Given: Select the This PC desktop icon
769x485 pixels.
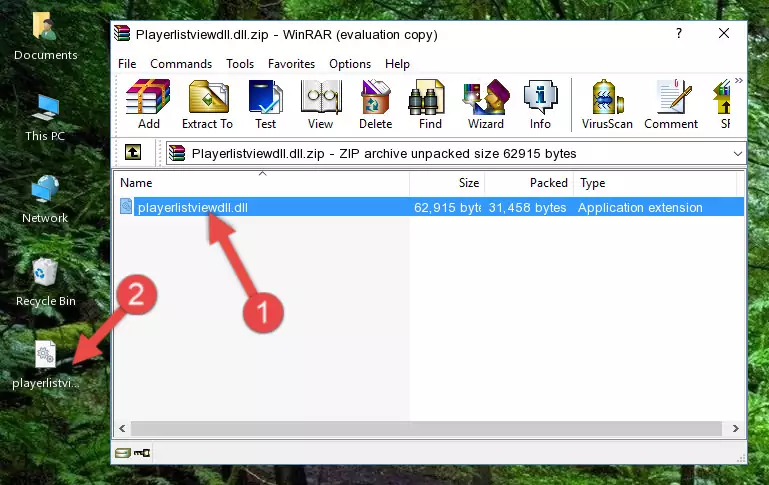Looking at the screenshot, I should 45,118.
